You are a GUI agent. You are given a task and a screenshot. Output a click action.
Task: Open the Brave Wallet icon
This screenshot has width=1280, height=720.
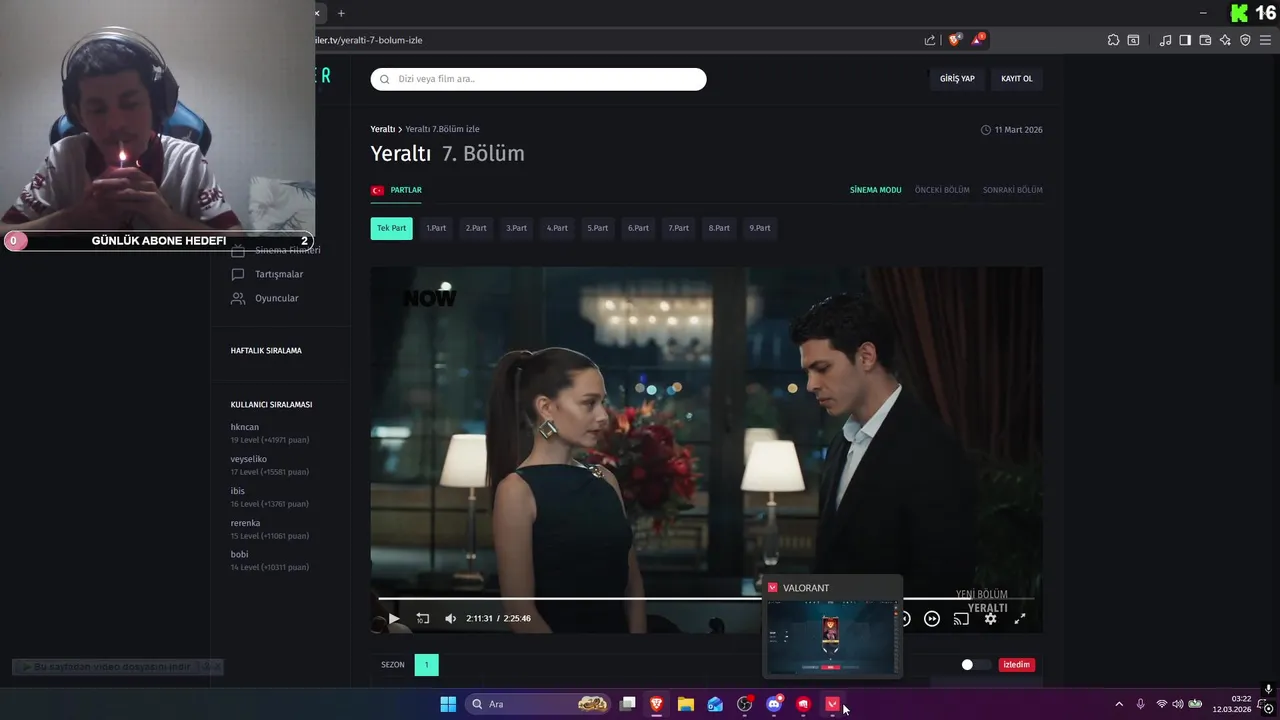[x=1205, y=40]
